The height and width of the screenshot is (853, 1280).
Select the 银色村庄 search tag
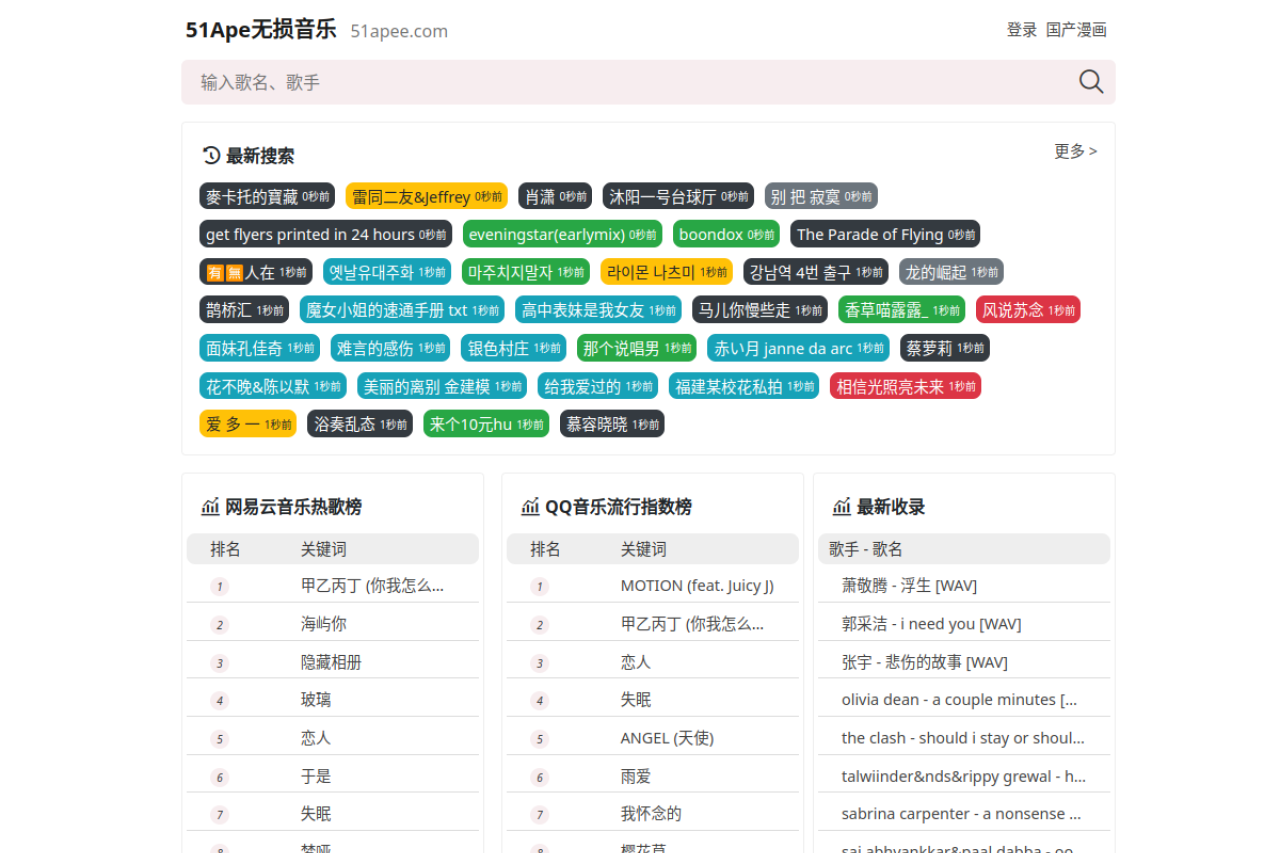[514, 348]
